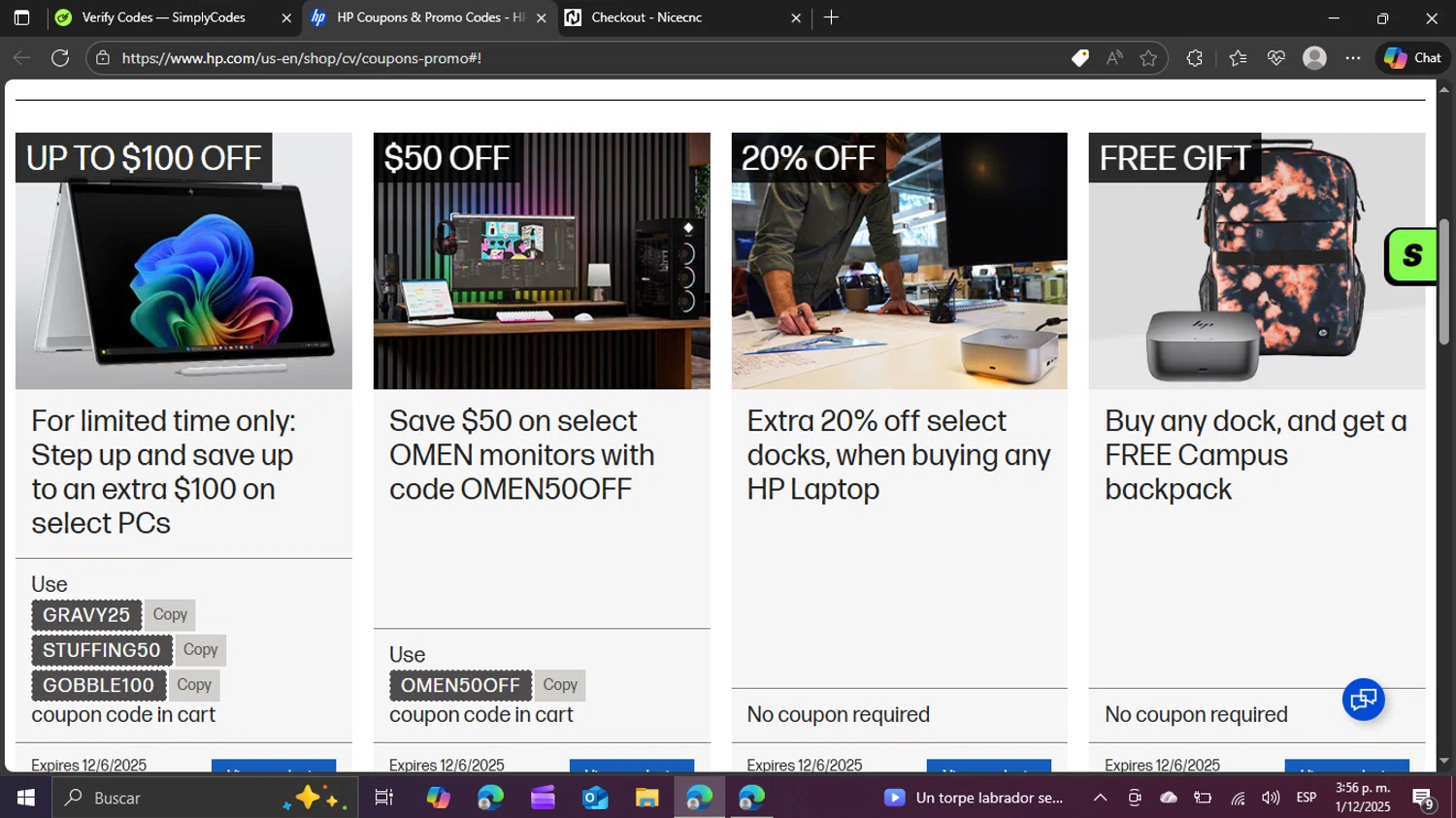1456x818 pixels.
Task: Open File Explorer from the taskbar
Action: click(647, 798)
